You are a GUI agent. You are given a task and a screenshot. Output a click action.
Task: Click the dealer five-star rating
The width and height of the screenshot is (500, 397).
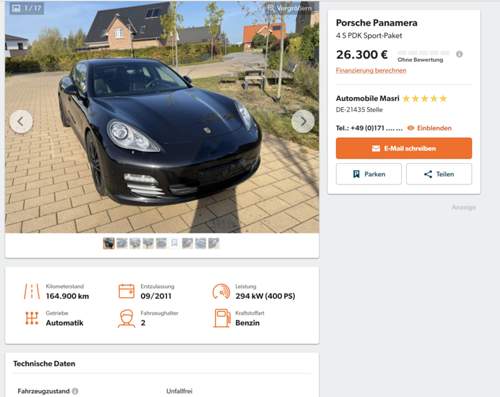coord(425,99)
